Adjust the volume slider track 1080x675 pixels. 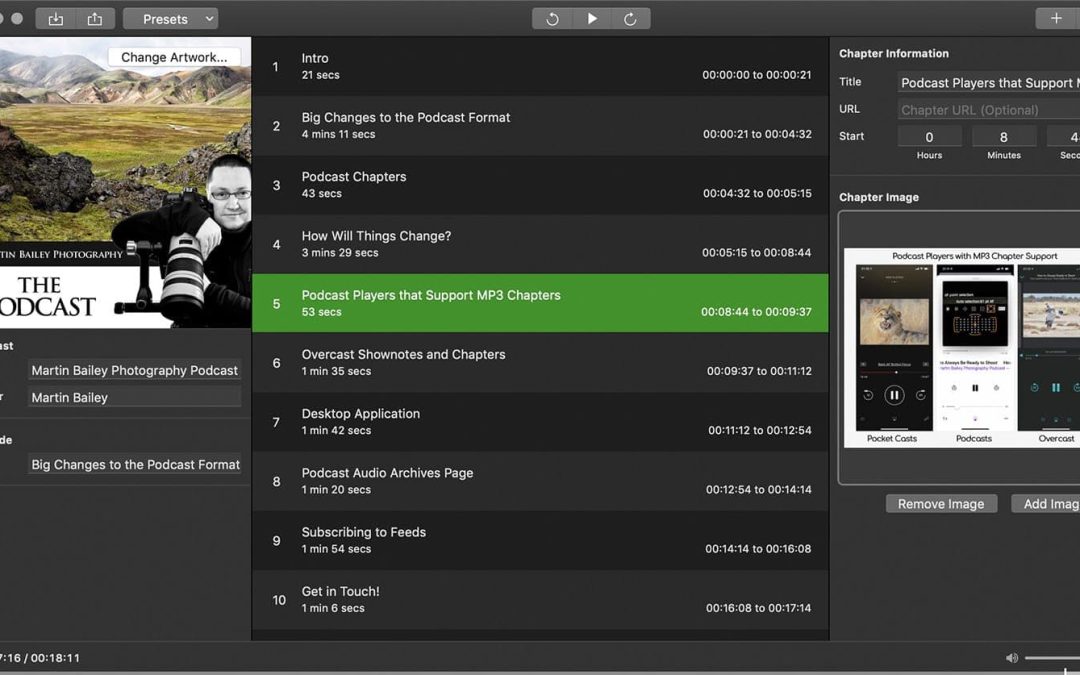click(1052, 658)
